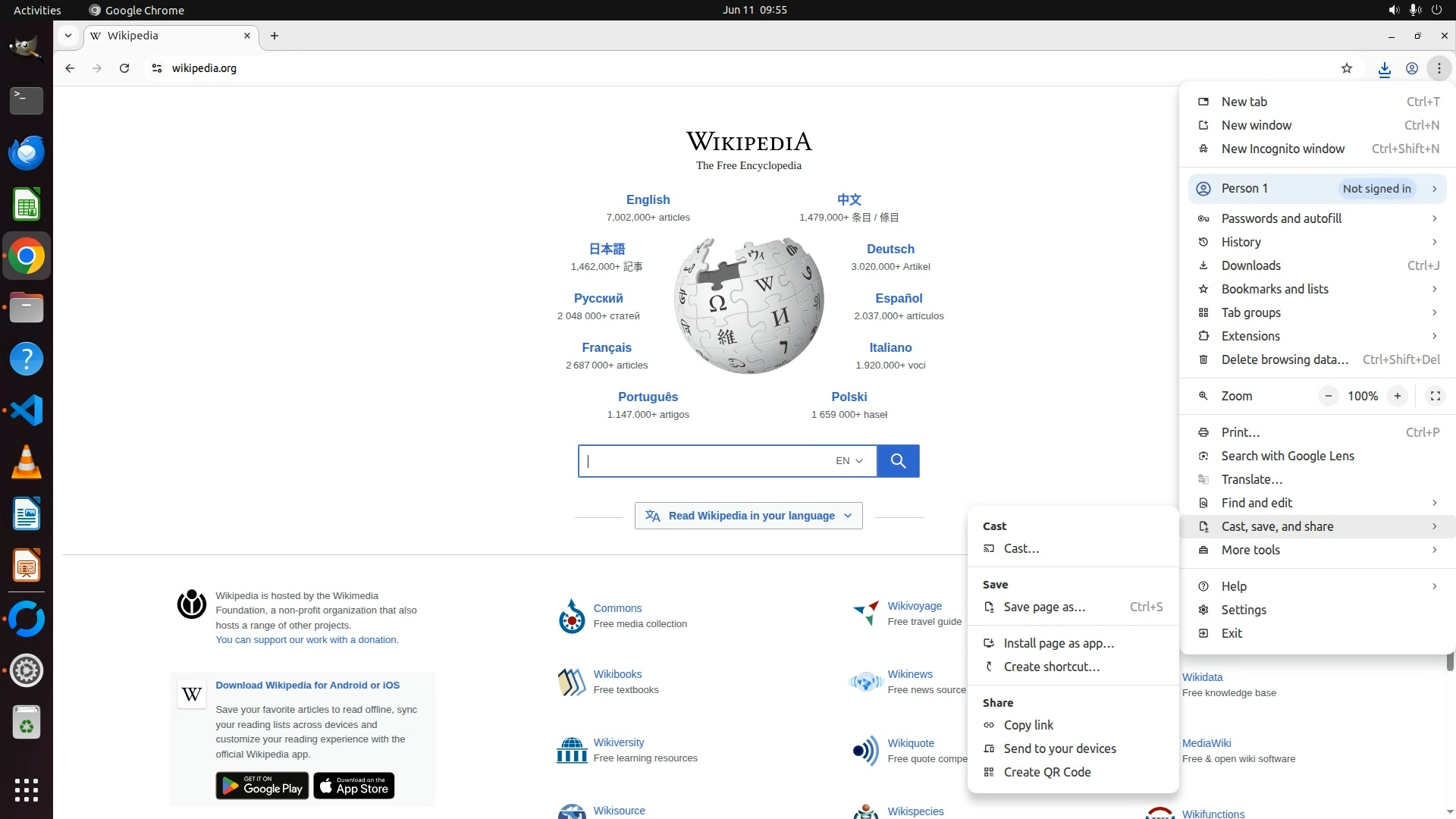Expand Read Wikipedia in your language
The height and width of the screenshot is (819, 1456).
(748, 516)
